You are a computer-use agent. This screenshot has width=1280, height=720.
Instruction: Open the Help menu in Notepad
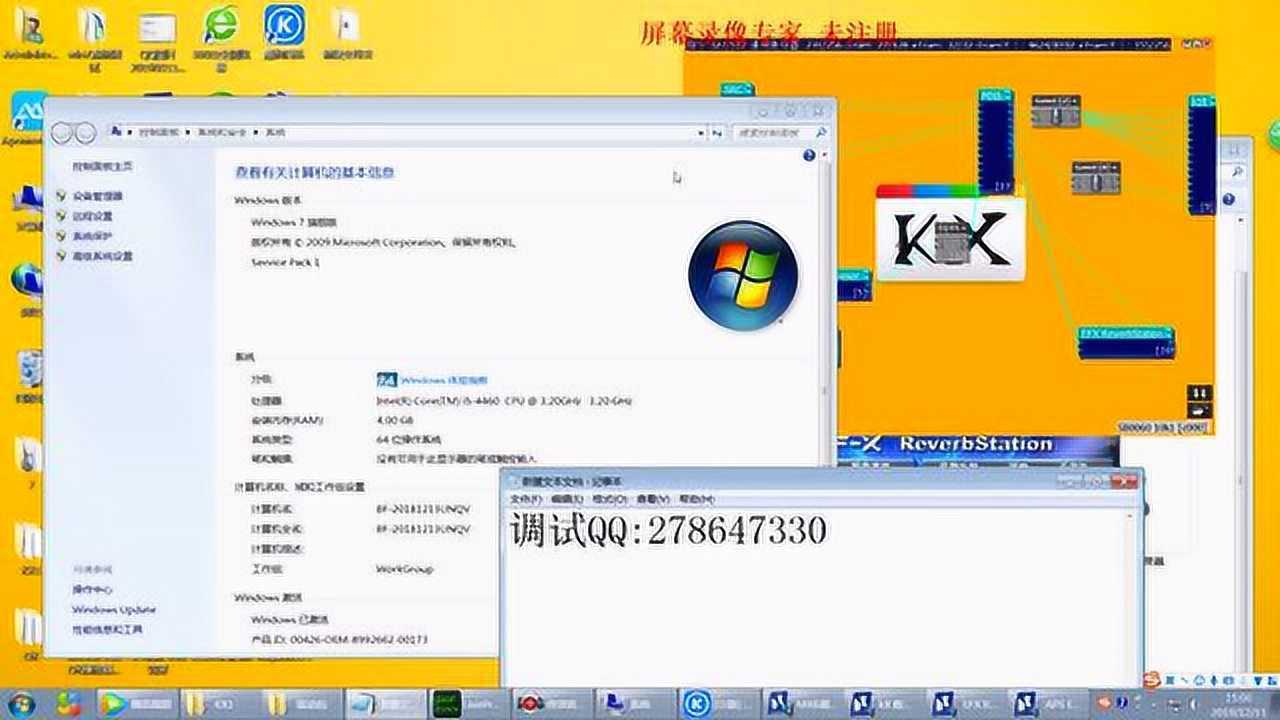point(696,498)
